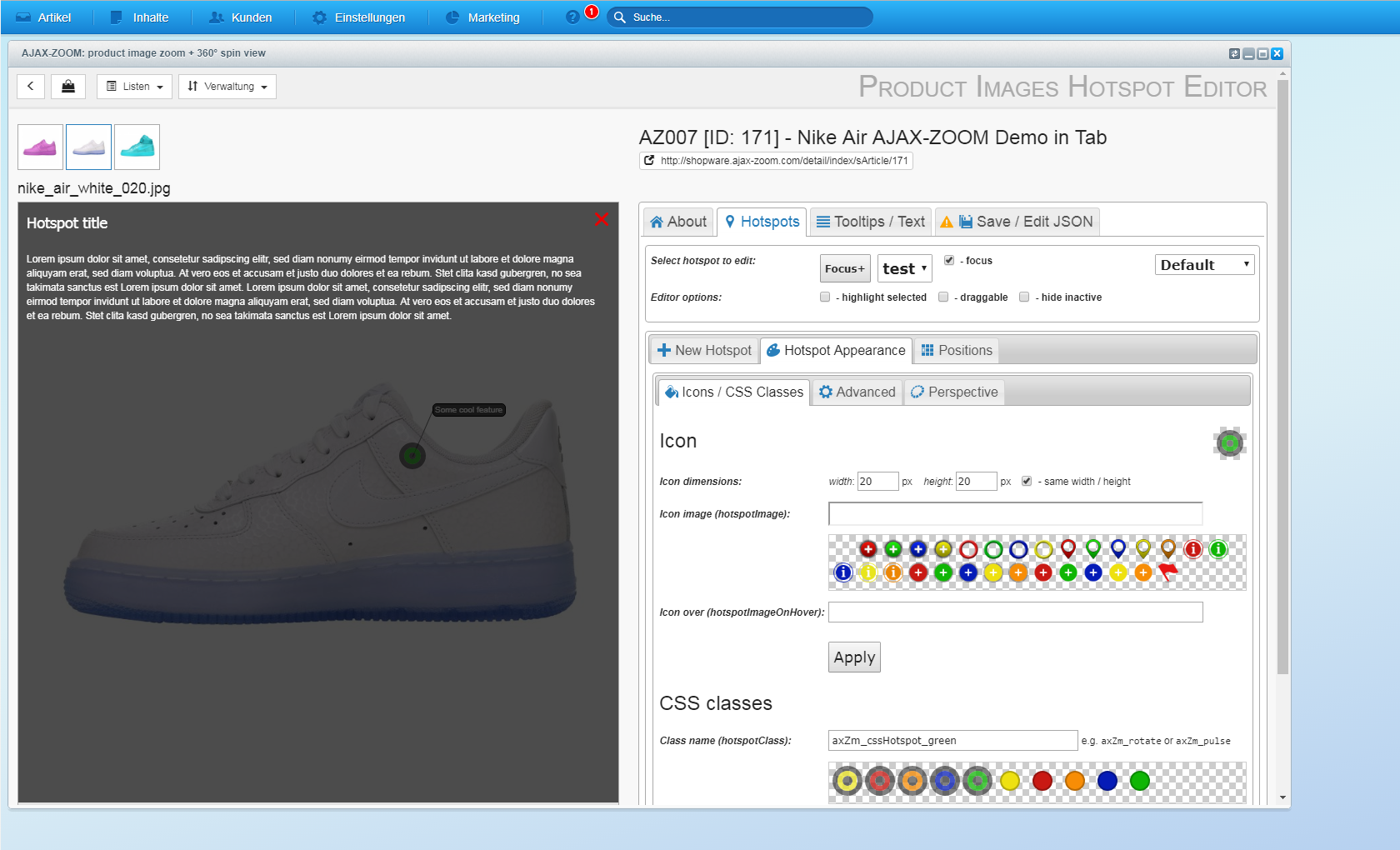Click the green hotspot marker on the shoe
Viewport: 1400px width, 850px height.
412,456
